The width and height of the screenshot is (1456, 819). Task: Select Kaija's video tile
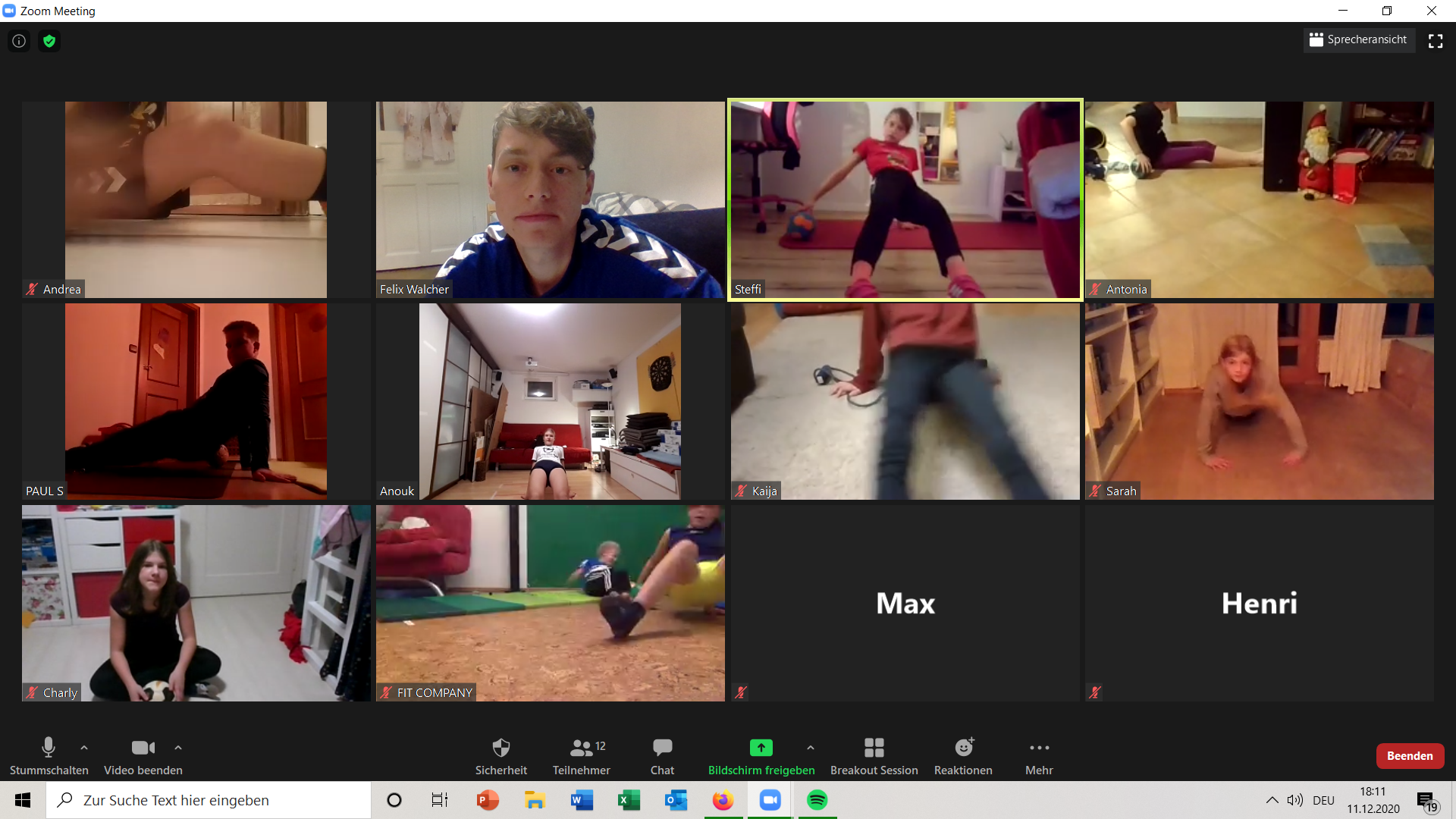905,401
